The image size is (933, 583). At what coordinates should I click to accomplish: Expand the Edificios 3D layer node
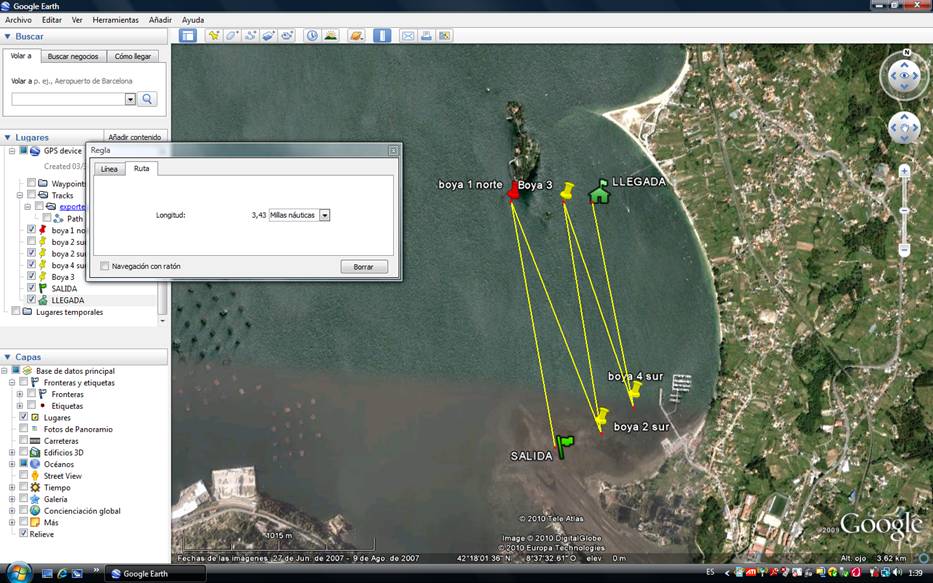click(x=12, y=452)
